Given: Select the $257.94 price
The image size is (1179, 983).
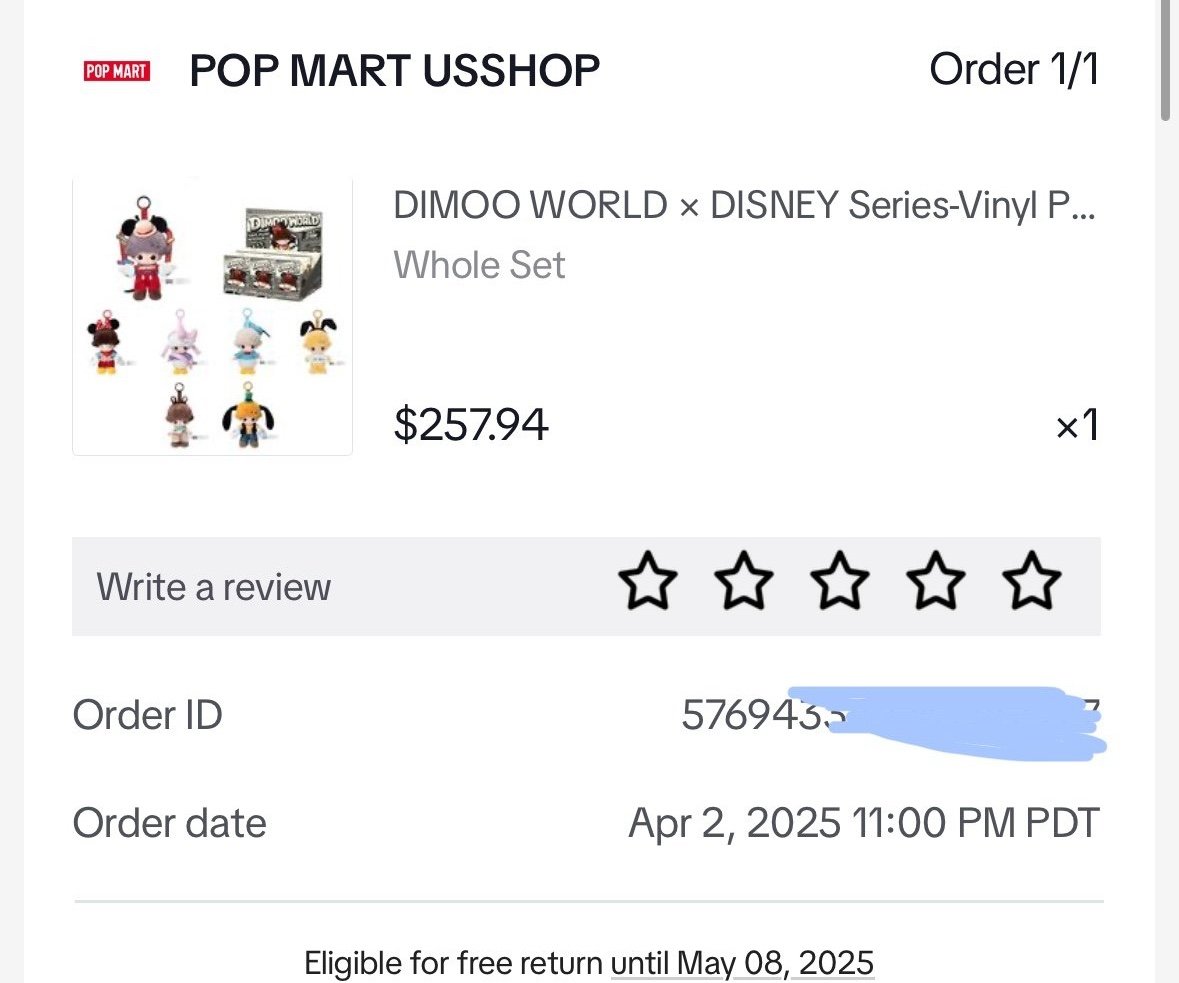Looking at the screenshot, I should (471, 424).
